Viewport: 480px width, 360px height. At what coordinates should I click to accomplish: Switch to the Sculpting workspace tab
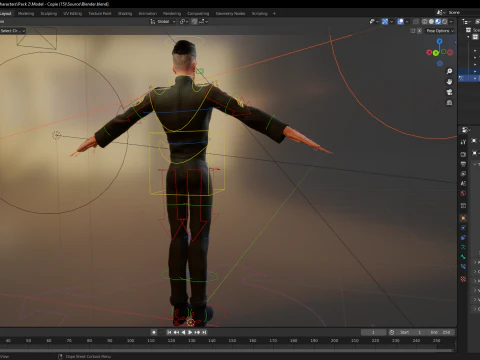pos(49,14)
